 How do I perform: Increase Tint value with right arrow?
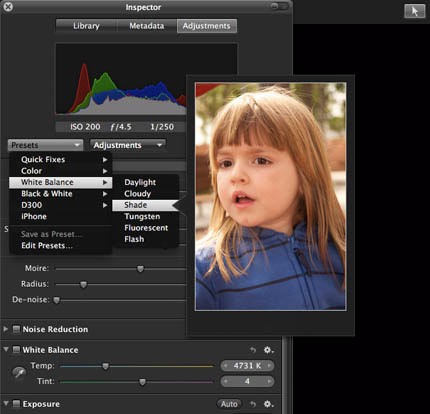pos(269,381)
